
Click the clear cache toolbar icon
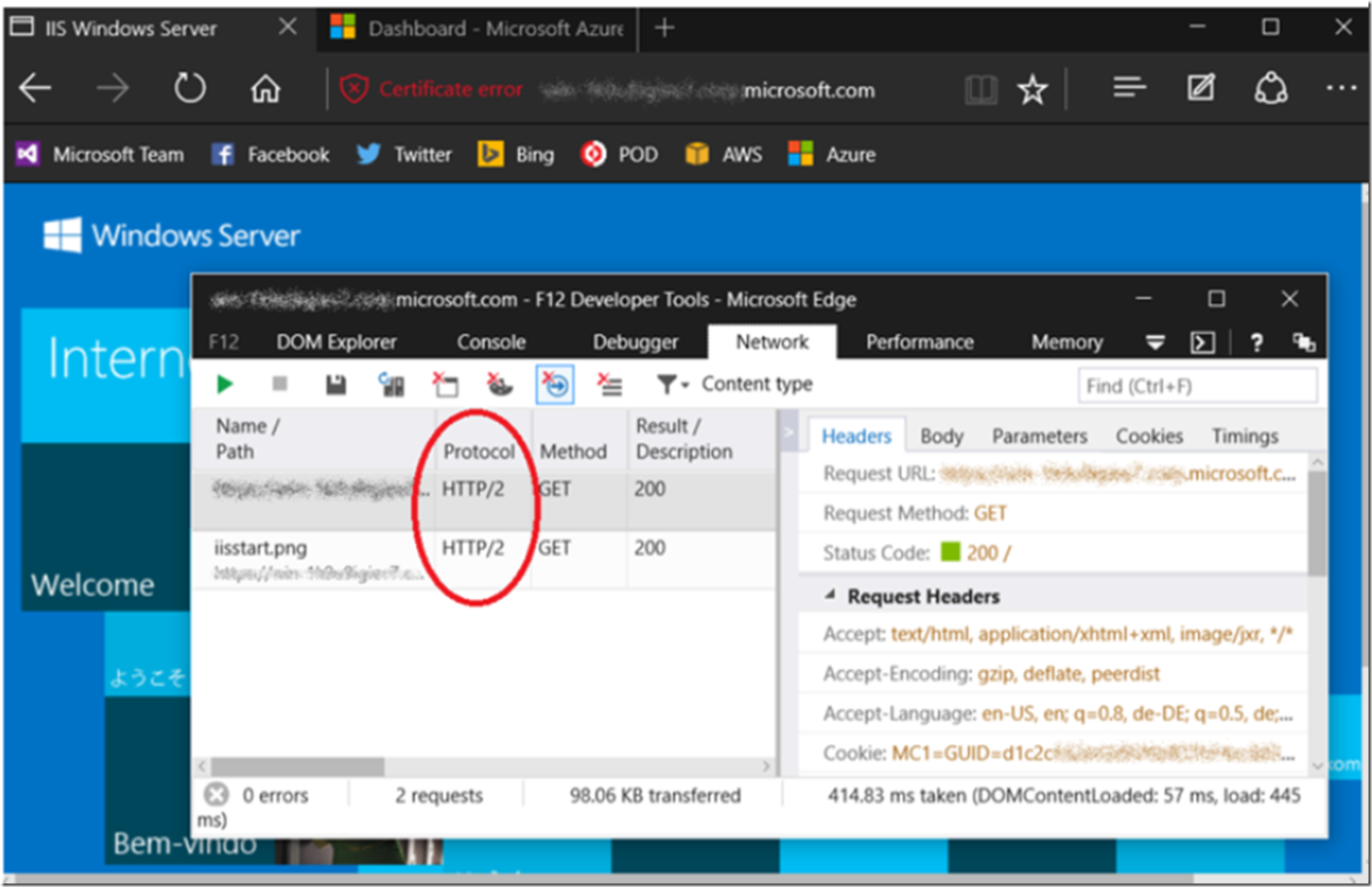(446, 384)
